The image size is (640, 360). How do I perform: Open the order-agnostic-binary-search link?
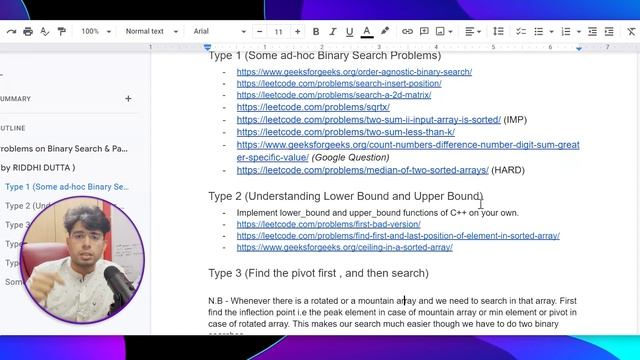pyautogui.click(x=354, y=72)
